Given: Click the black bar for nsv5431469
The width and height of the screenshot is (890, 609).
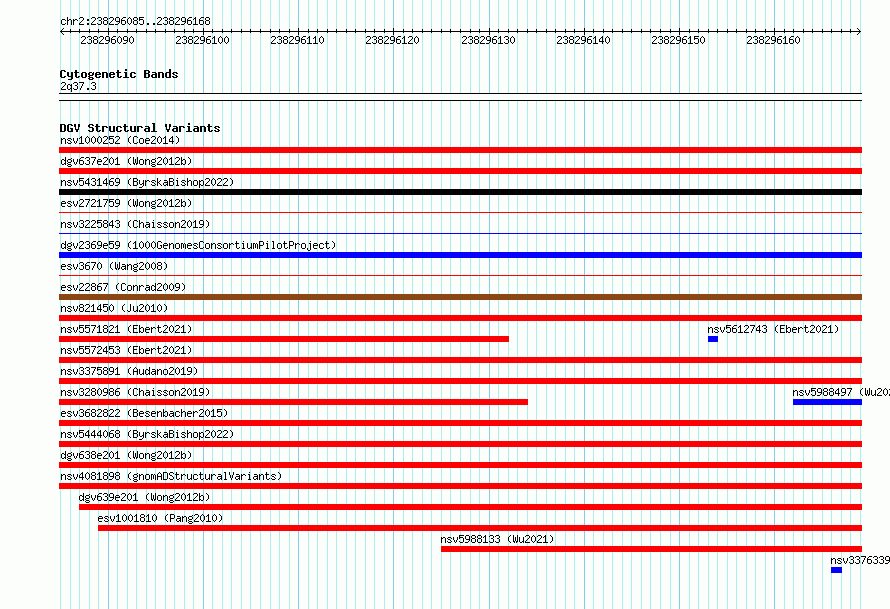Looking at the screenshot, I should [460, 192].
